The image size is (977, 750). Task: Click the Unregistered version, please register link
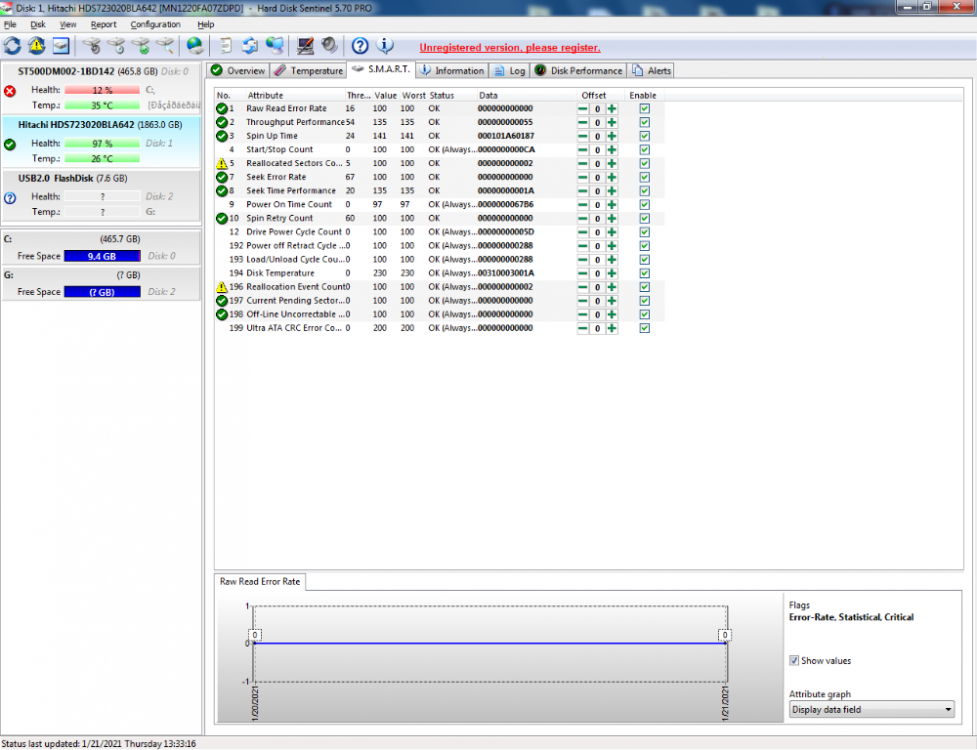coord(510,48)
